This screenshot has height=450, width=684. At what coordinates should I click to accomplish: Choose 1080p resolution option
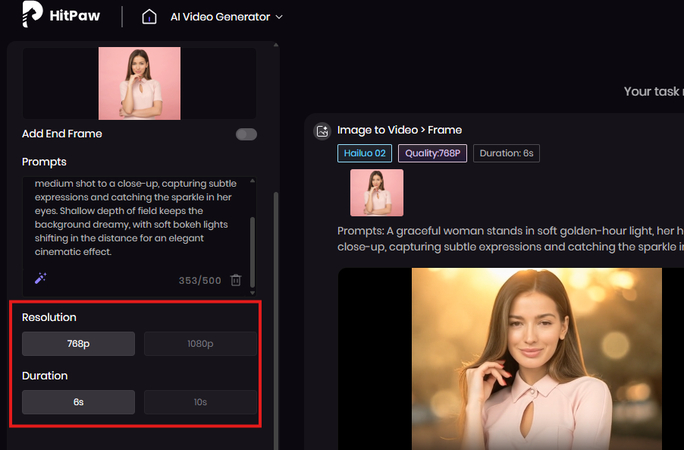tap(200, 344)
